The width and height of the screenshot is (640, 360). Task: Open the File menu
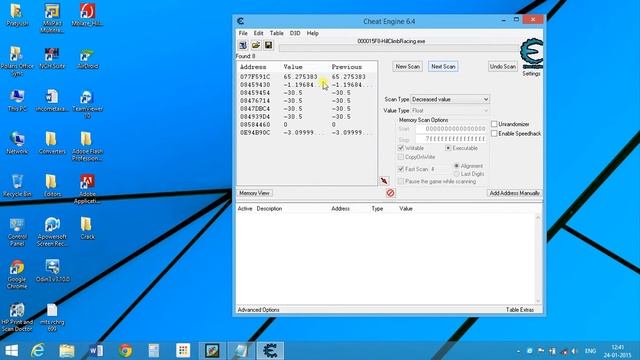(x=243, y=33)
